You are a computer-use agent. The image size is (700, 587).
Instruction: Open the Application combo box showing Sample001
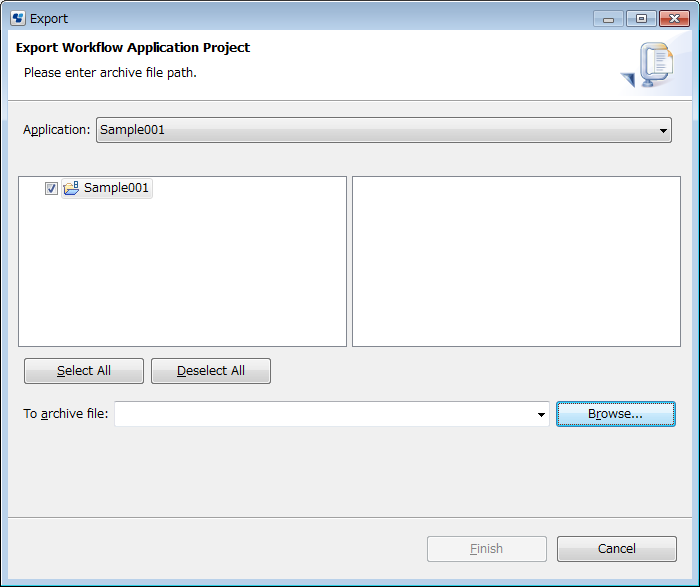tap(383, 130)
